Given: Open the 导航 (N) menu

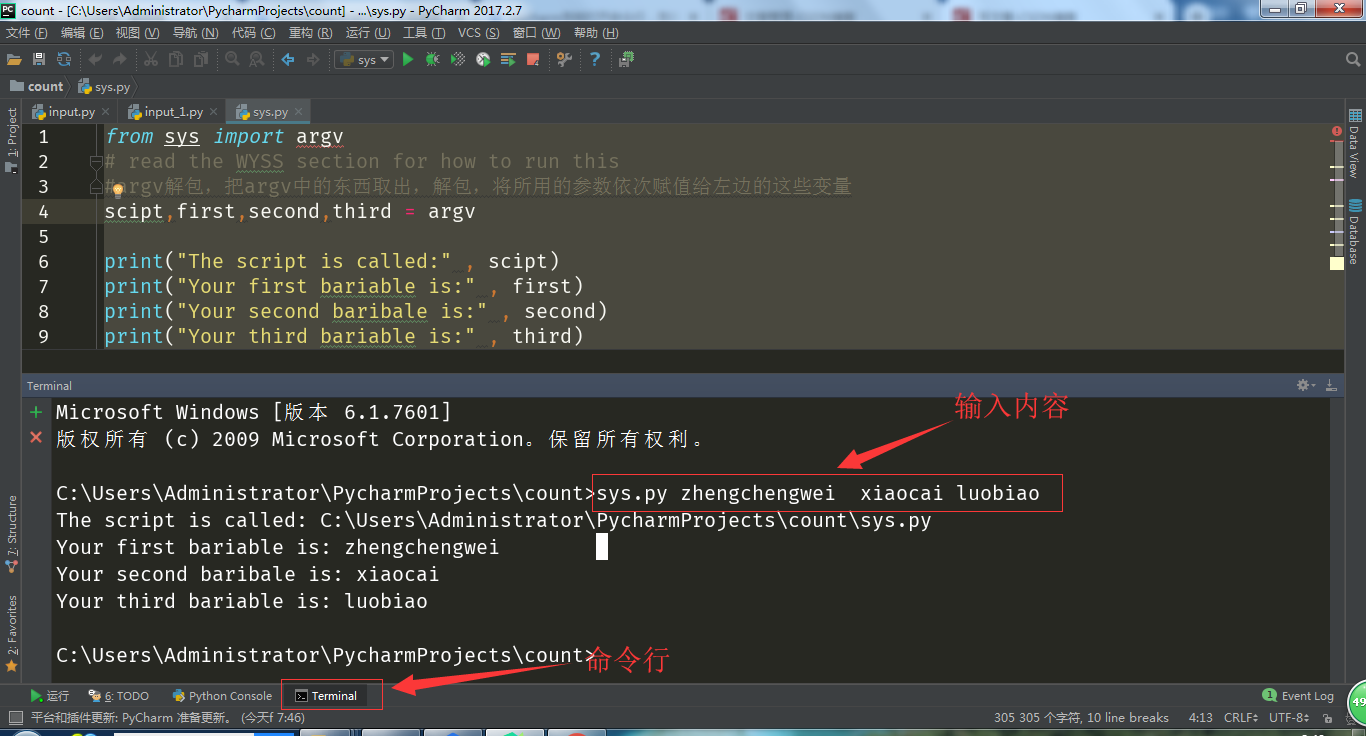Looking at the screenshot, I should click(195, 33).
